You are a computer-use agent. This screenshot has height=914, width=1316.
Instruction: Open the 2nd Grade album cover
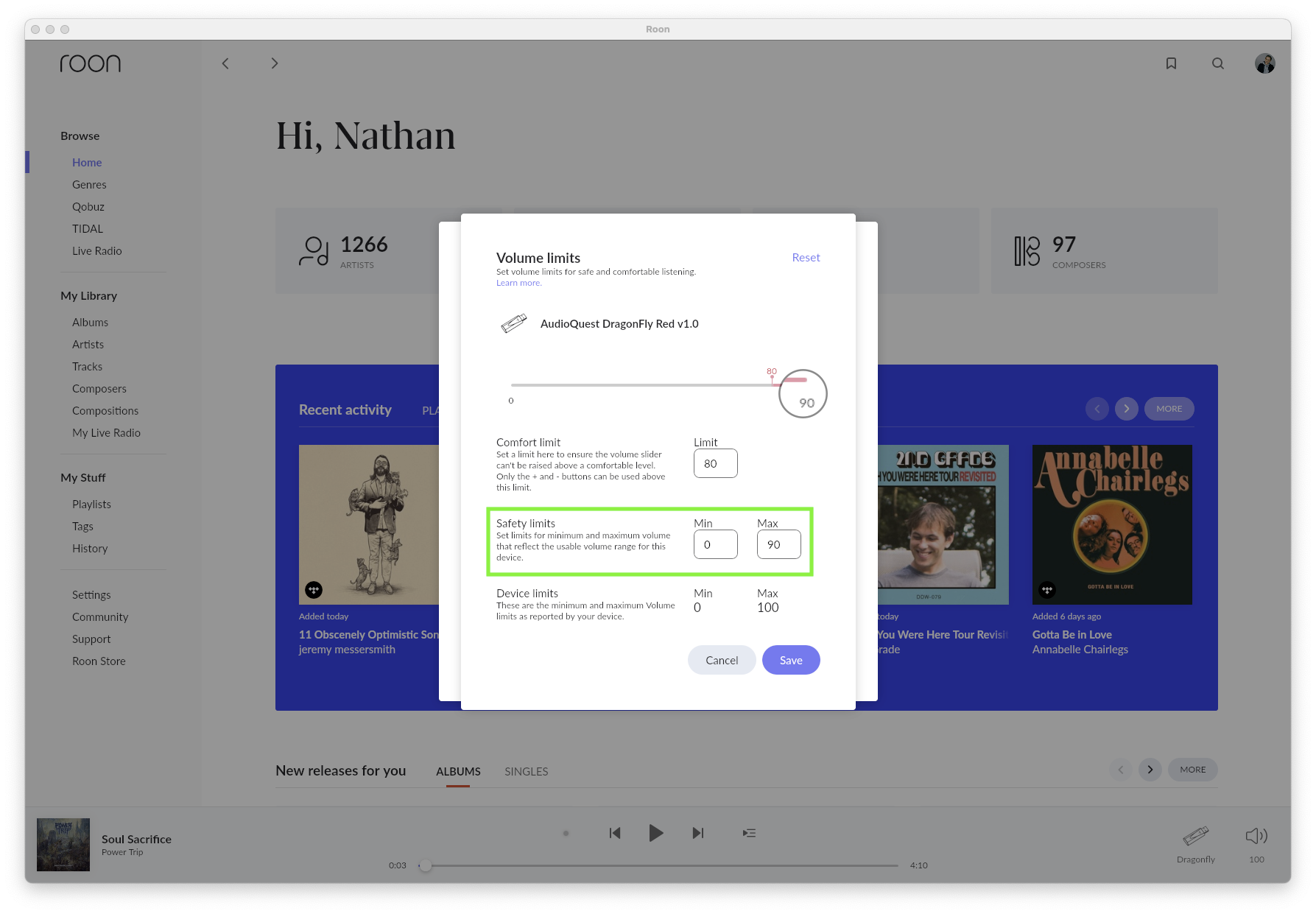tap(943, 524)
